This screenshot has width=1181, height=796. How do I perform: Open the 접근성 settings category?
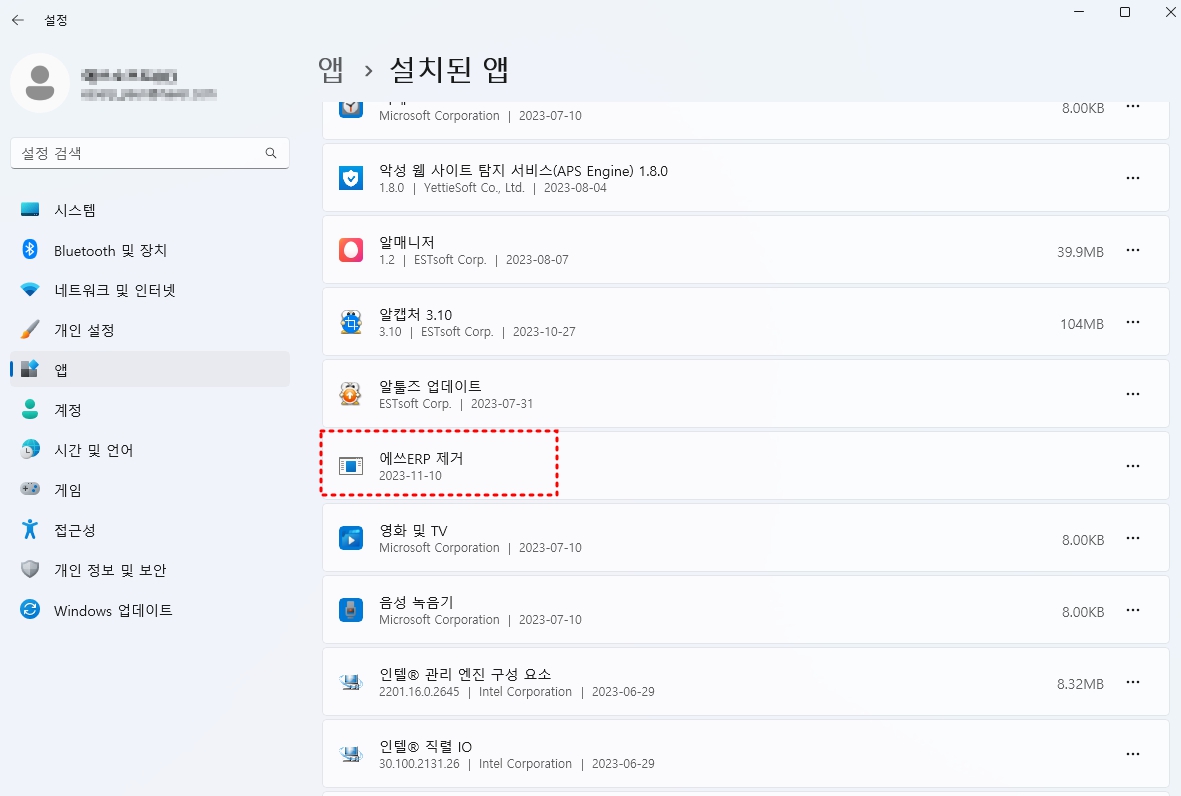pos(150,530)
